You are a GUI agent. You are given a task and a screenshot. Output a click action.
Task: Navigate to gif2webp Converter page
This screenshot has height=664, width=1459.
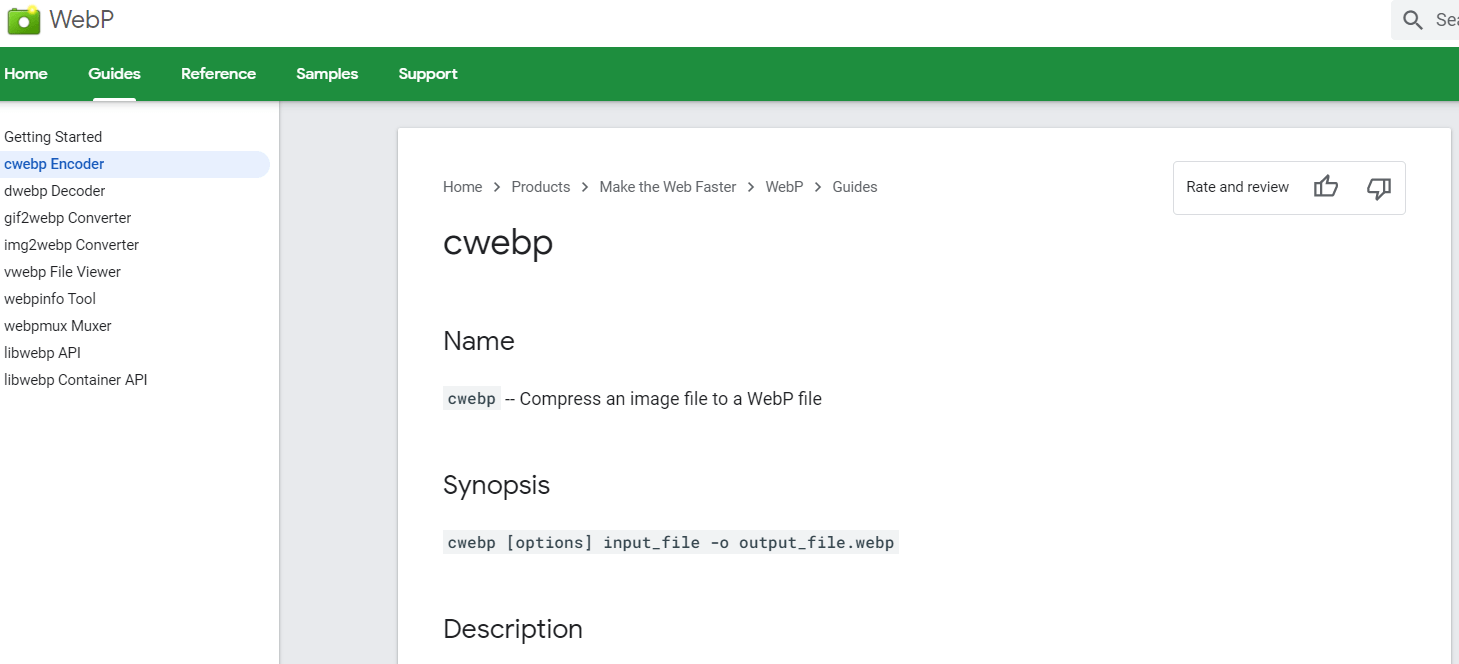pos(67,218)
